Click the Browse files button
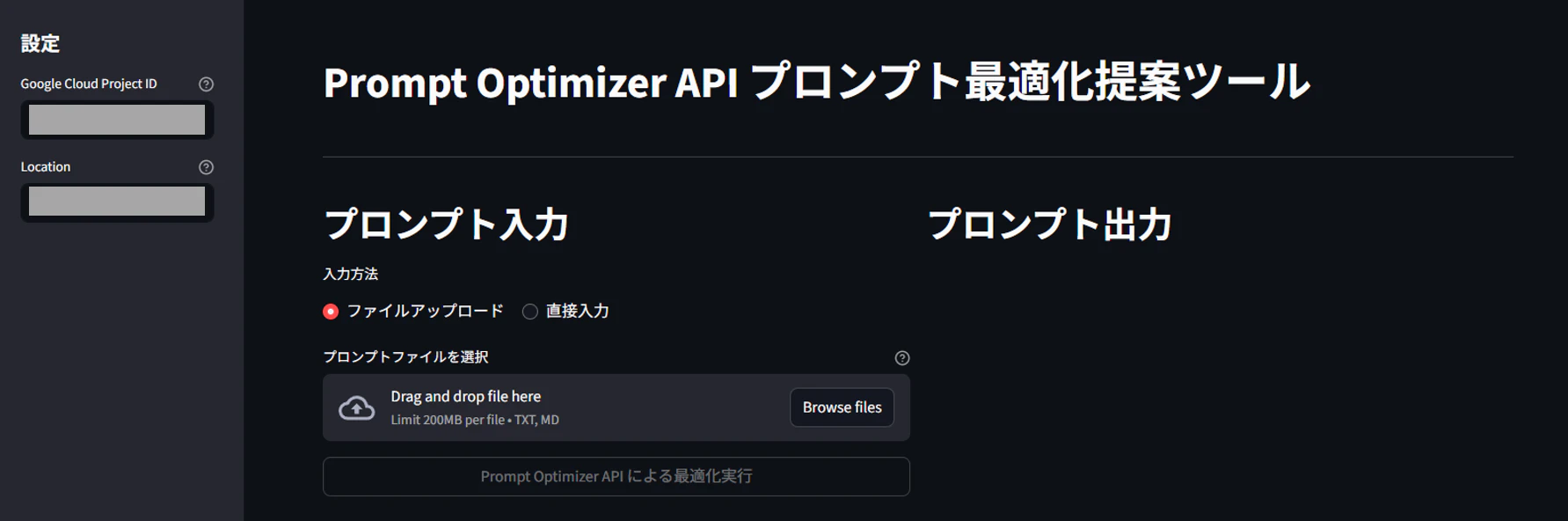 pyautogui.click(x=842, y=407)
